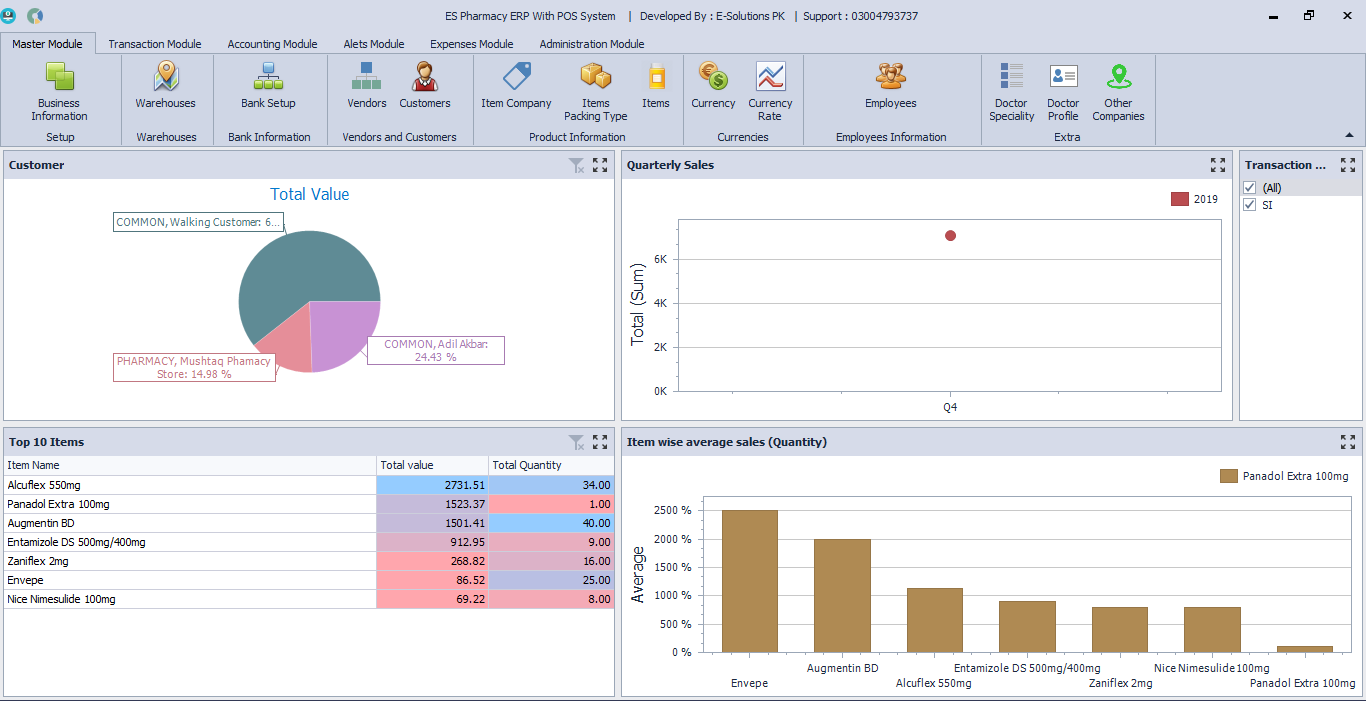
Task: Open the Employees icon
Action: click(890, 86)
